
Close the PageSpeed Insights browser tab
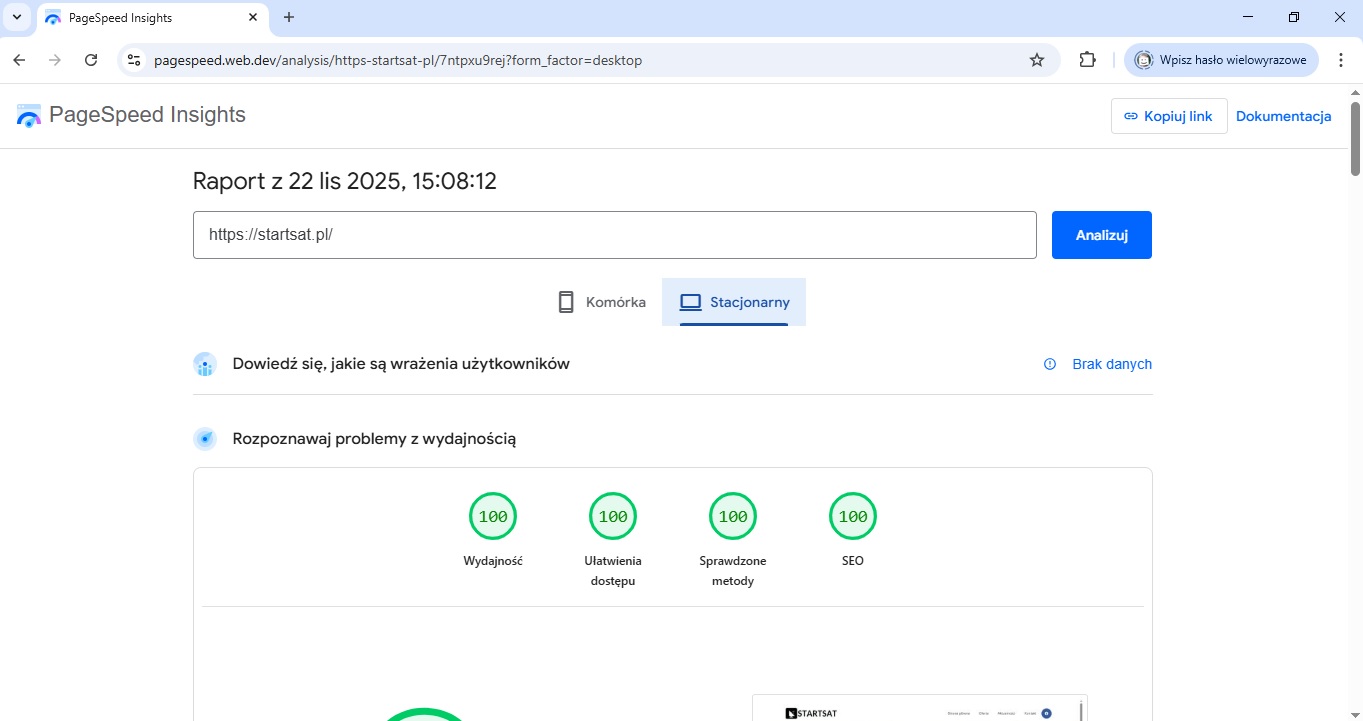coord(253,17)
